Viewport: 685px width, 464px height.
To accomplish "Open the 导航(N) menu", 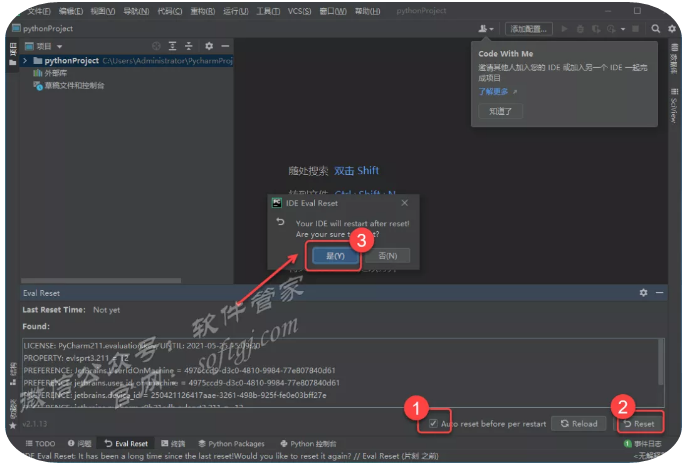I will [136, 11].
